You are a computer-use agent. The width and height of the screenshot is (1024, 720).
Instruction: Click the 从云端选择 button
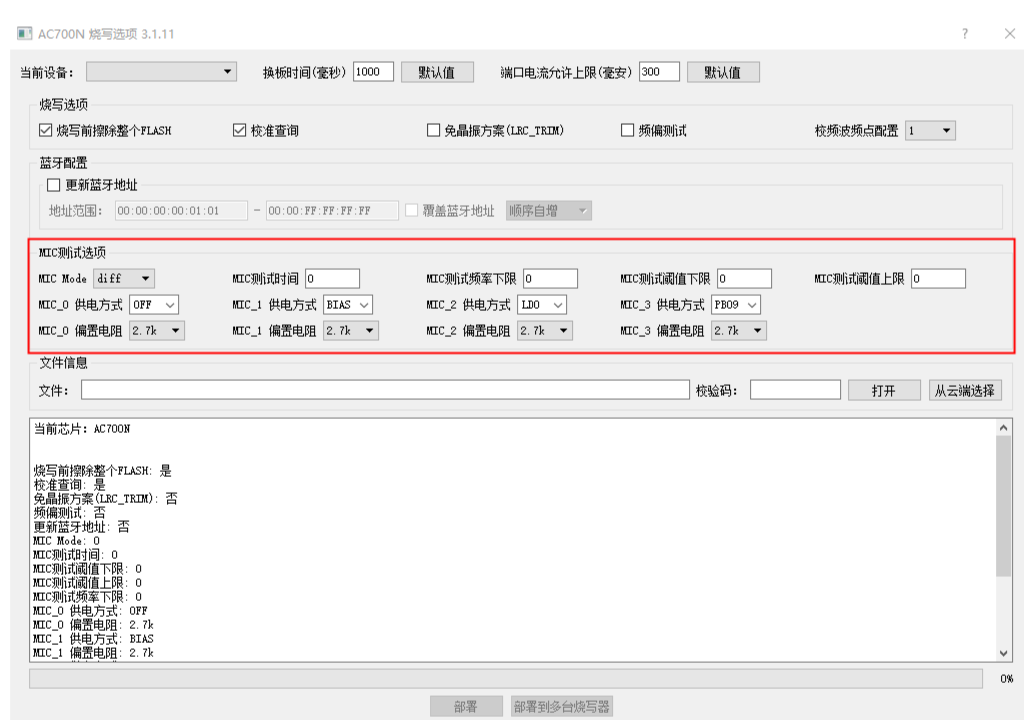pyautogui.click(x=965, y=391)
